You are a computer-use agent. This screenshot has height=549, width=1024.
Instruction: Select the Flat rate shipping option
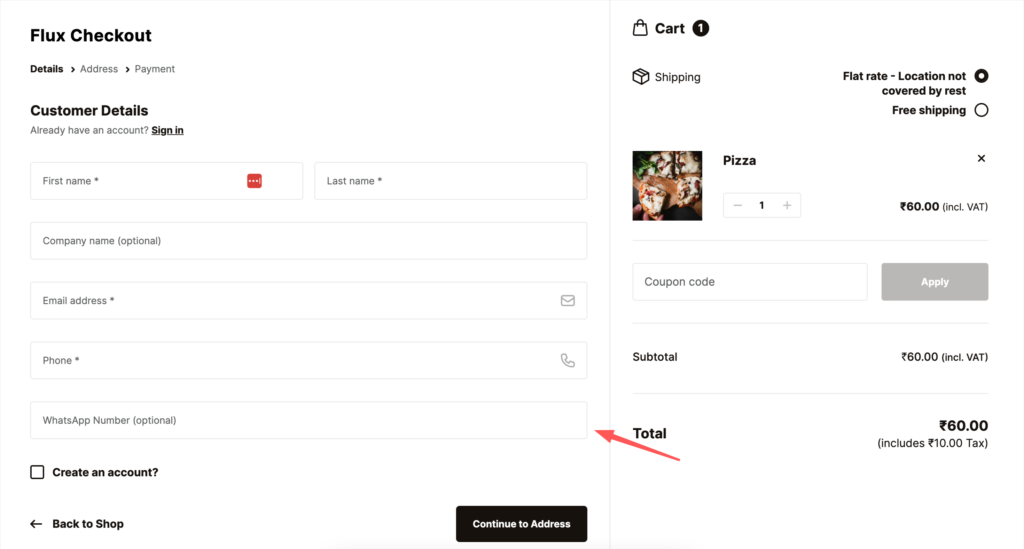point(981,76)
